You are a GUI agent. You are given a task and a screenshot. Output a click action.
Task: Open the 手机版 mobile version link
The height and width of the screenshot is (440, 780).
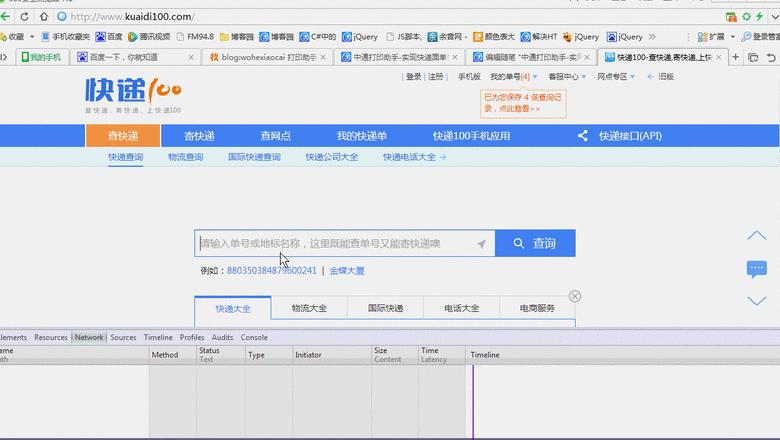click(x=469, y=77)
